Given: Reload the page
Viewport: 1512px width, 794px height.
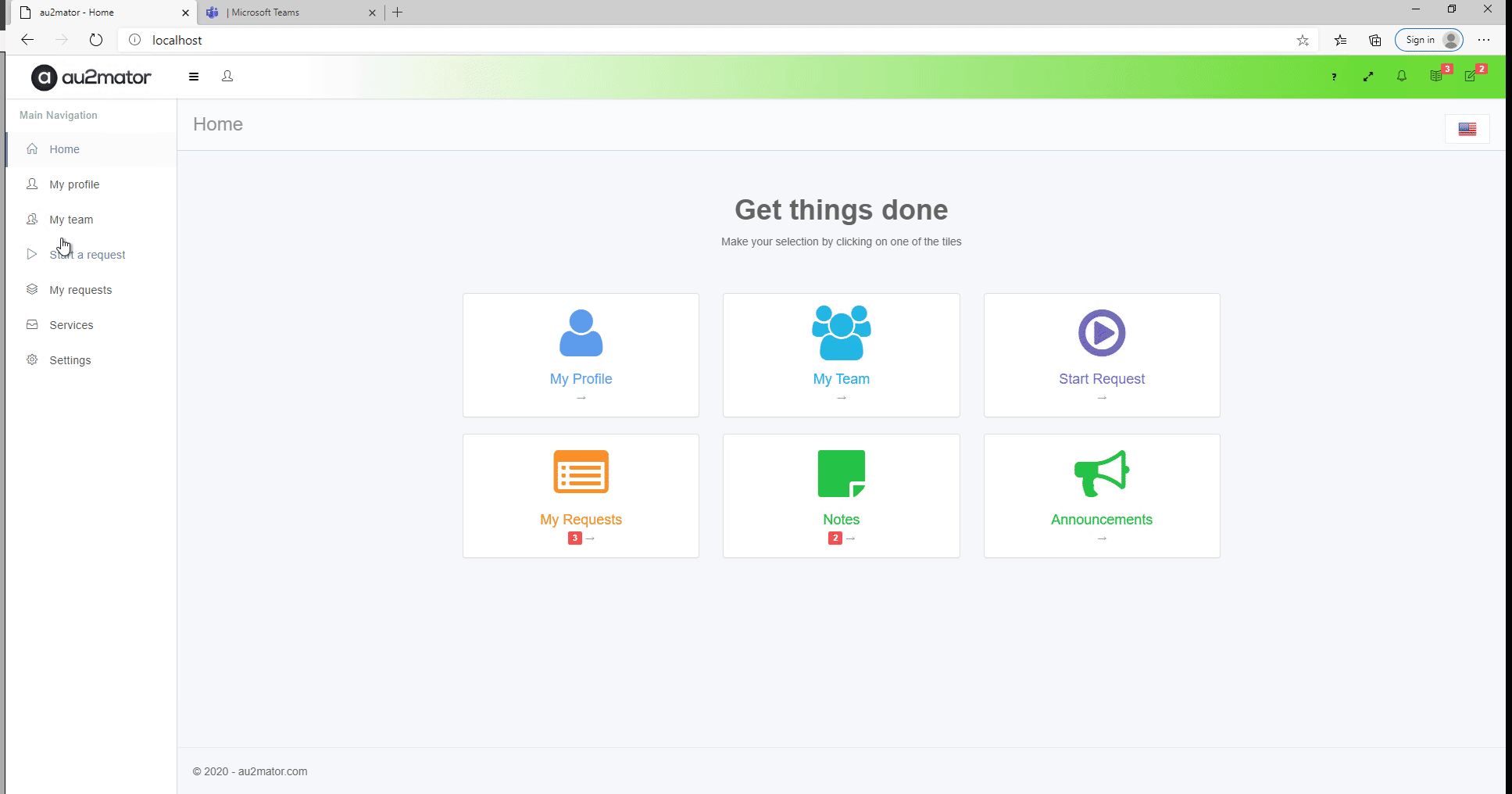Looking at the screenshot, I should click(96, 40).
